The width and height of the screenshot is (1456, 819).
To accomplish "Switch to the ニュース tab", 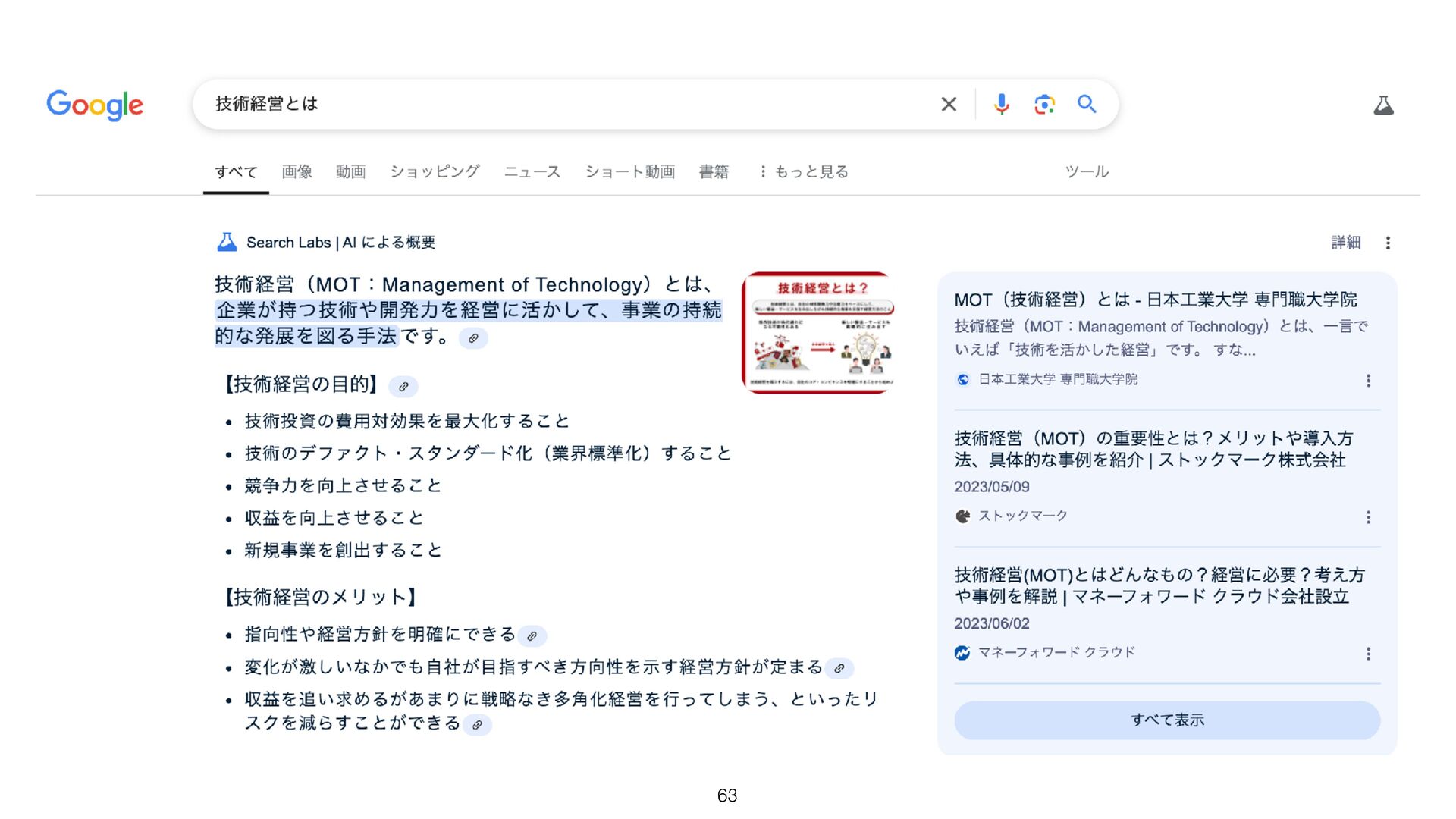I will click(x=532, y=172).
